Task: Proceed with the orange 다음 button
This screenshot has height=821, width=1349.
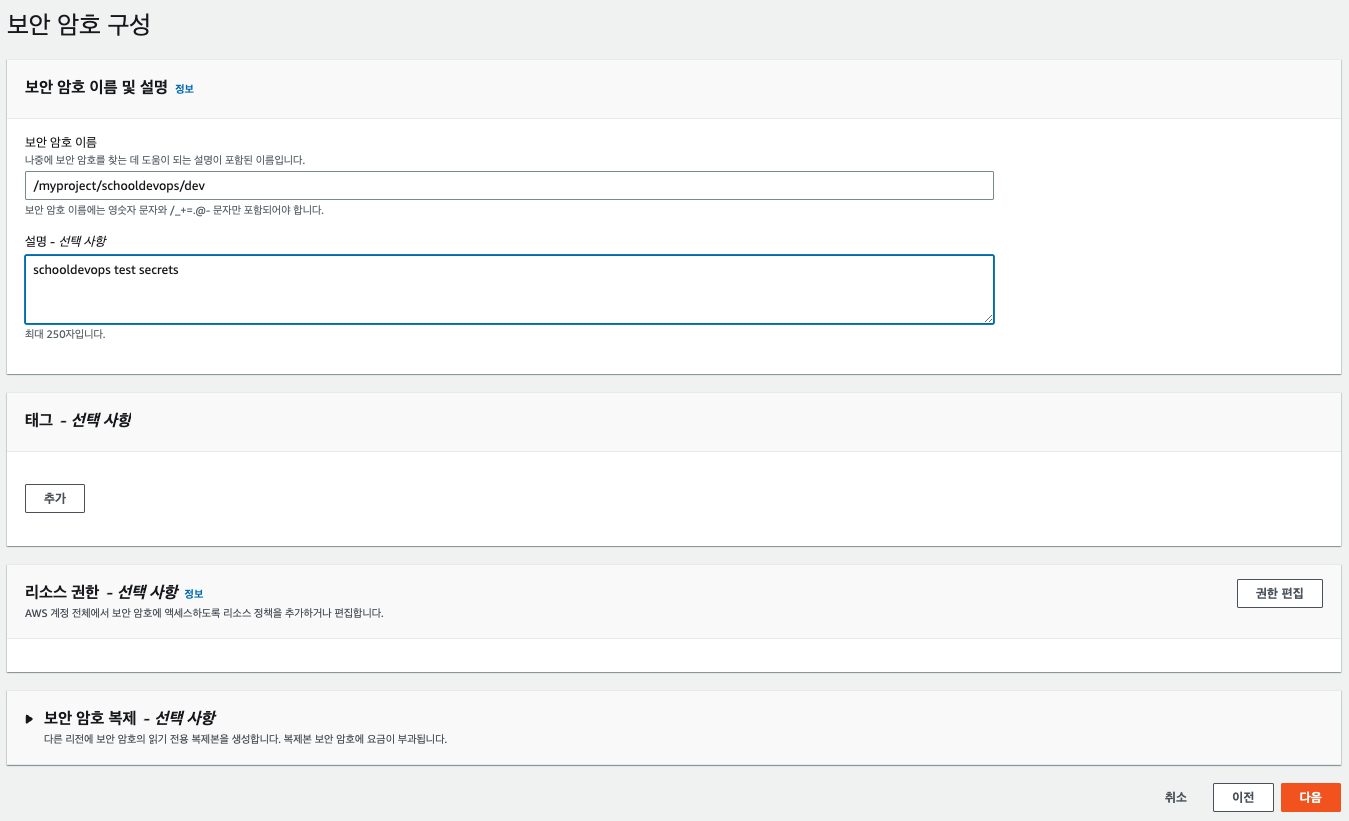Action: pyautogui.click(x=1310, y=797)
